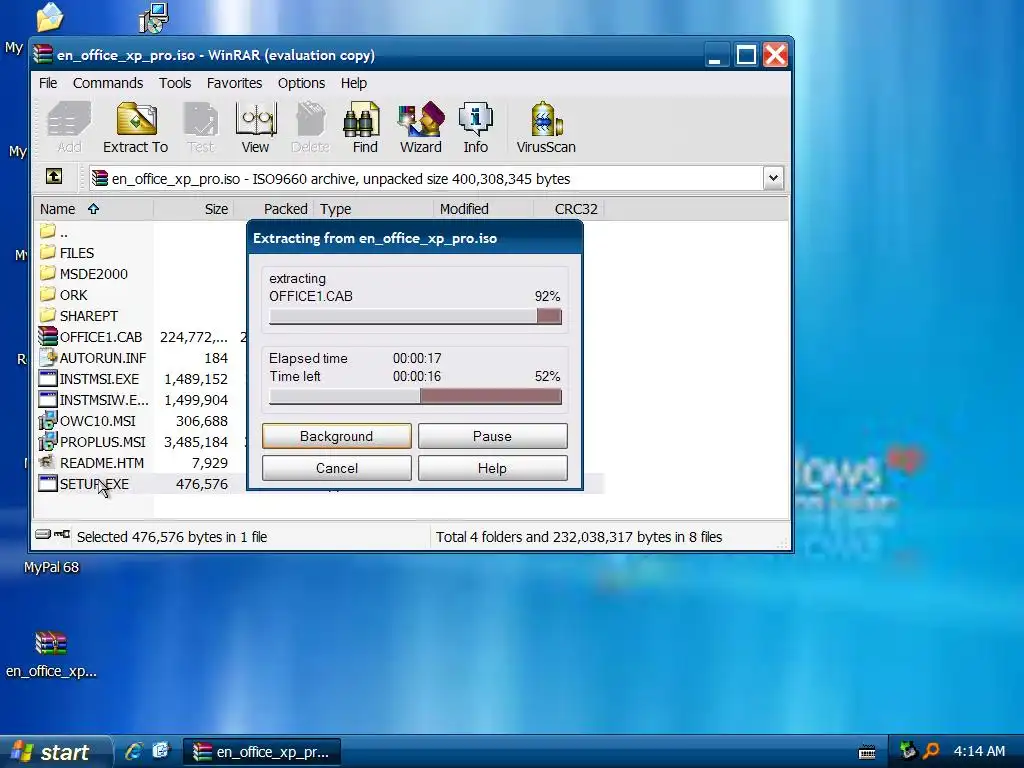Viewport: 1024px width, 768px height.
Task: Click the WinRAR title bar icon
Action: pyautogui.click(x=43, y=54)
